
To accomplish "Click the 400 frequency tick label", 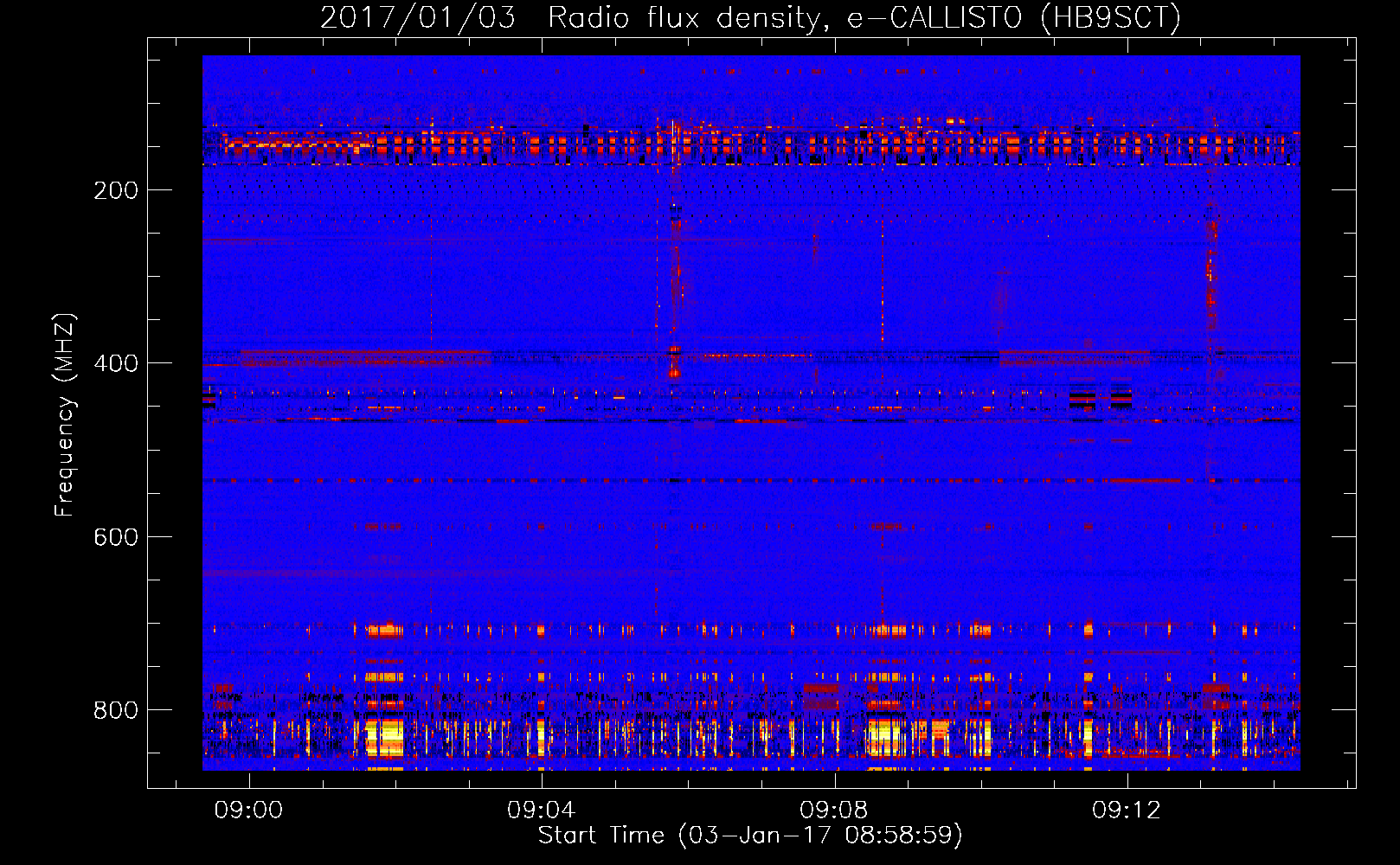I will [x=116, y=363].
